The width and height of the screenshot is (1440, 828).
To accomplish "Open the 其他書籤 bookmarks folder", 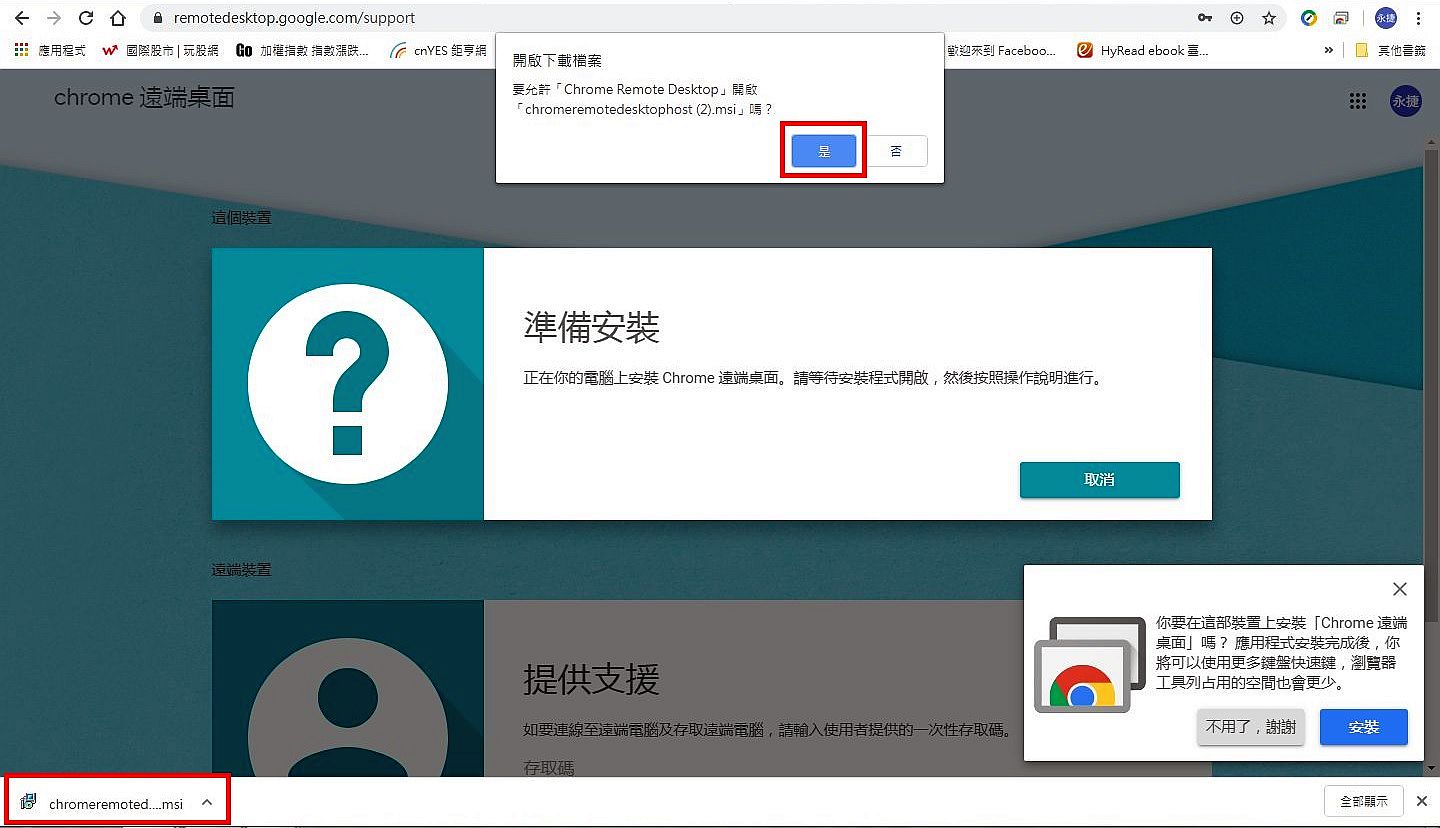I will 1390,50.
